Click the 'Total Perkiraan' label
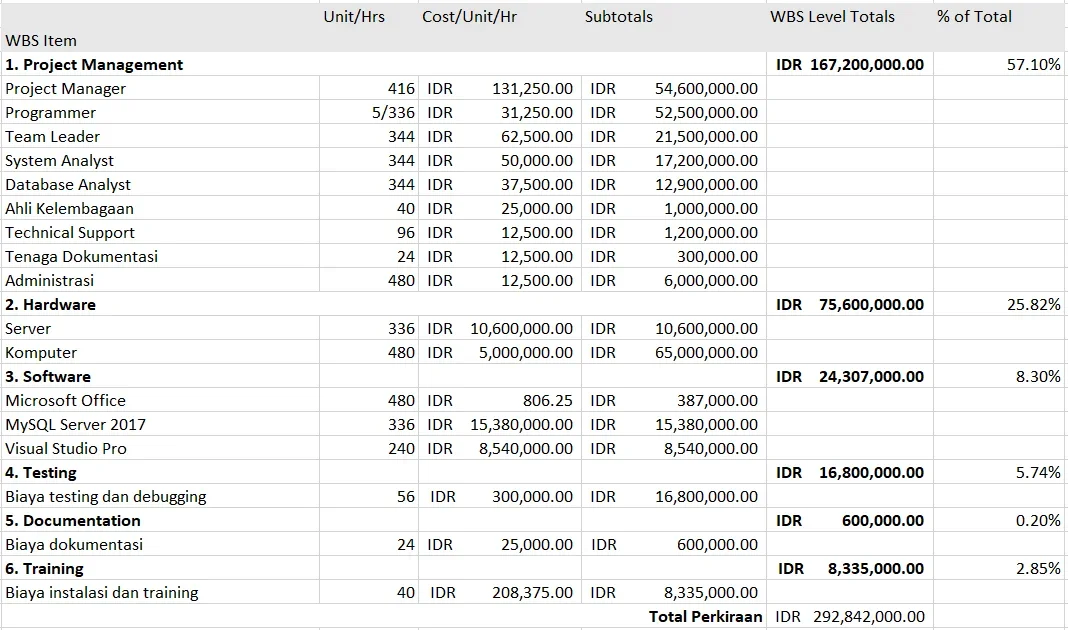This screenshot has height=630, width=1068. point(706,616)
